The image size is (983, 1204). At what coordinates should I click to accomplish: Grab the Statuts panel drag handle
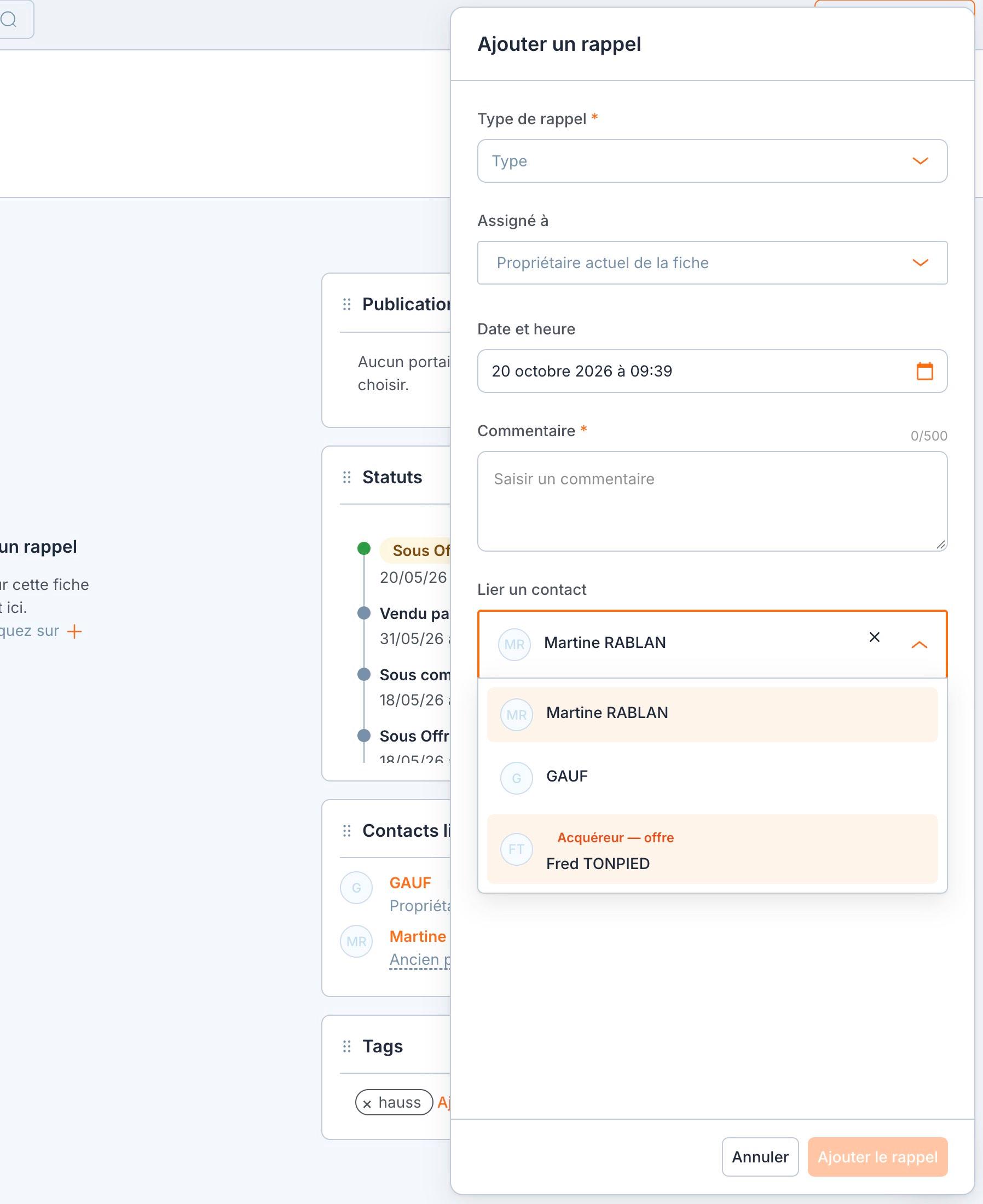[346, 477]
